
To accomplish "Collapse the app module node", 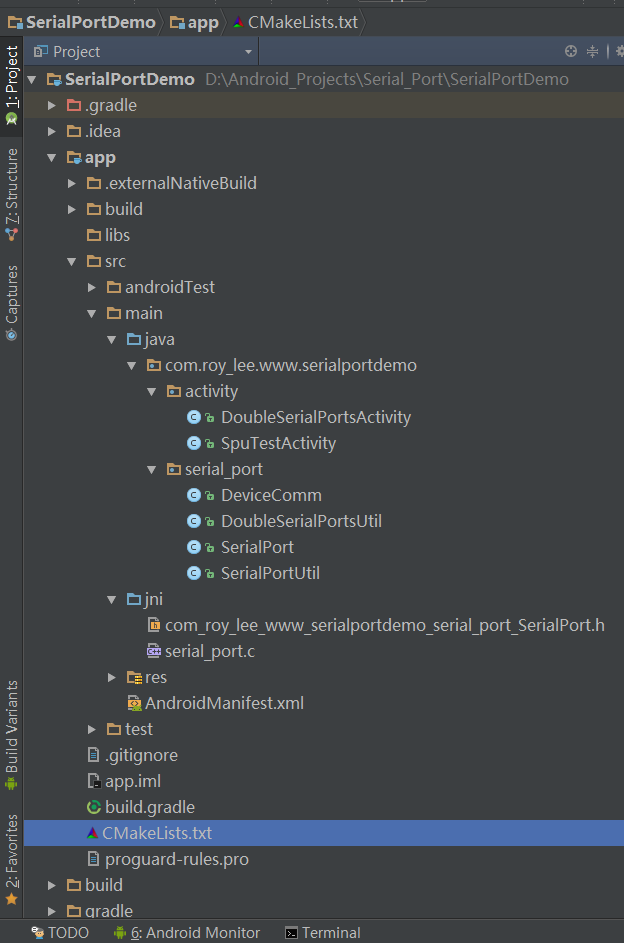I will [53, 157].
